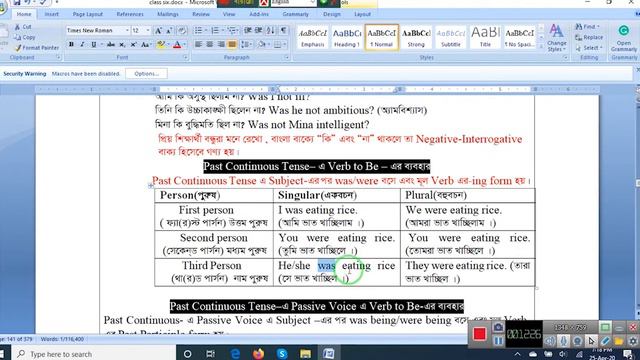The height and width of the screenshot is (360, 640).
Task: Clear formatting from the selected text
Action: point(182,31)
